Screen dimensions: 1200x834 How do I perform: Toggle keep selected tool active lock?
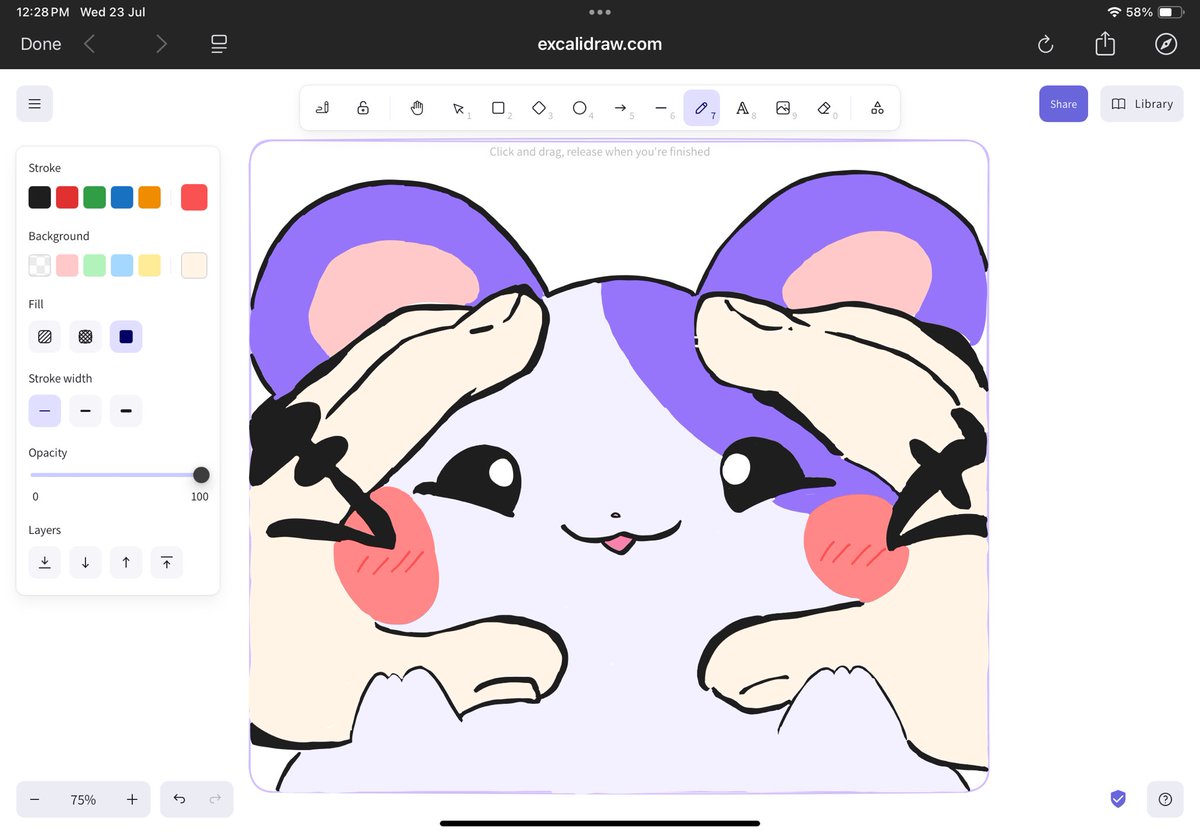(x=363, y=108)
